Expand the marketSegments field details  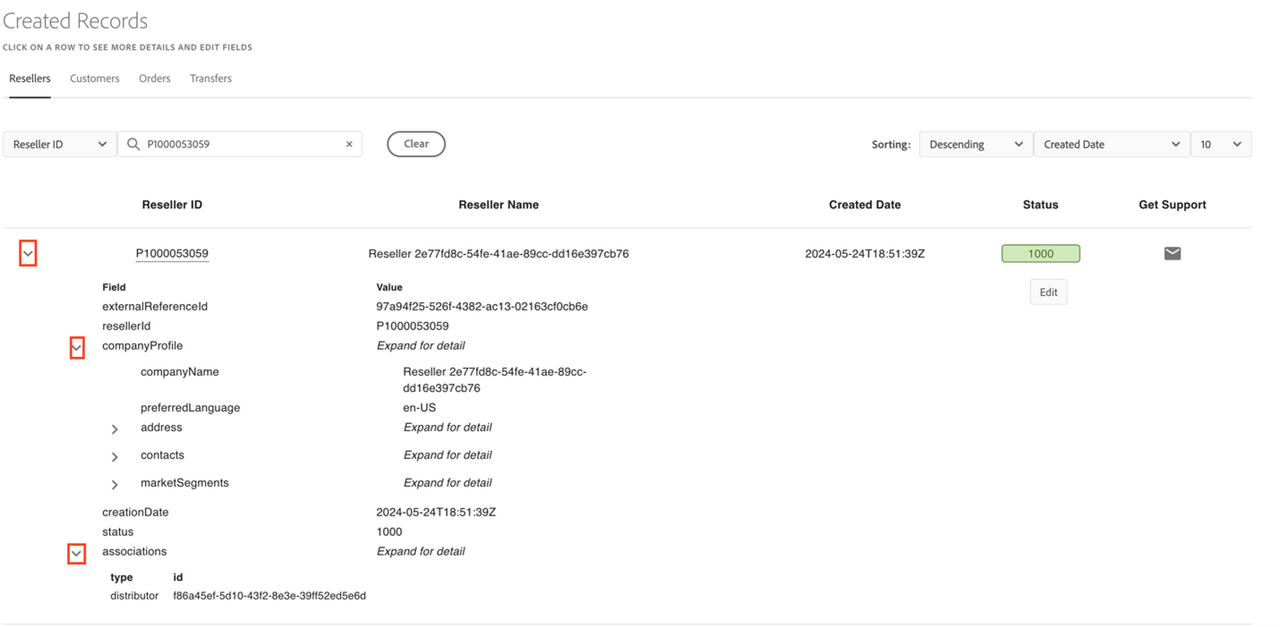click(x=115, y=485)
